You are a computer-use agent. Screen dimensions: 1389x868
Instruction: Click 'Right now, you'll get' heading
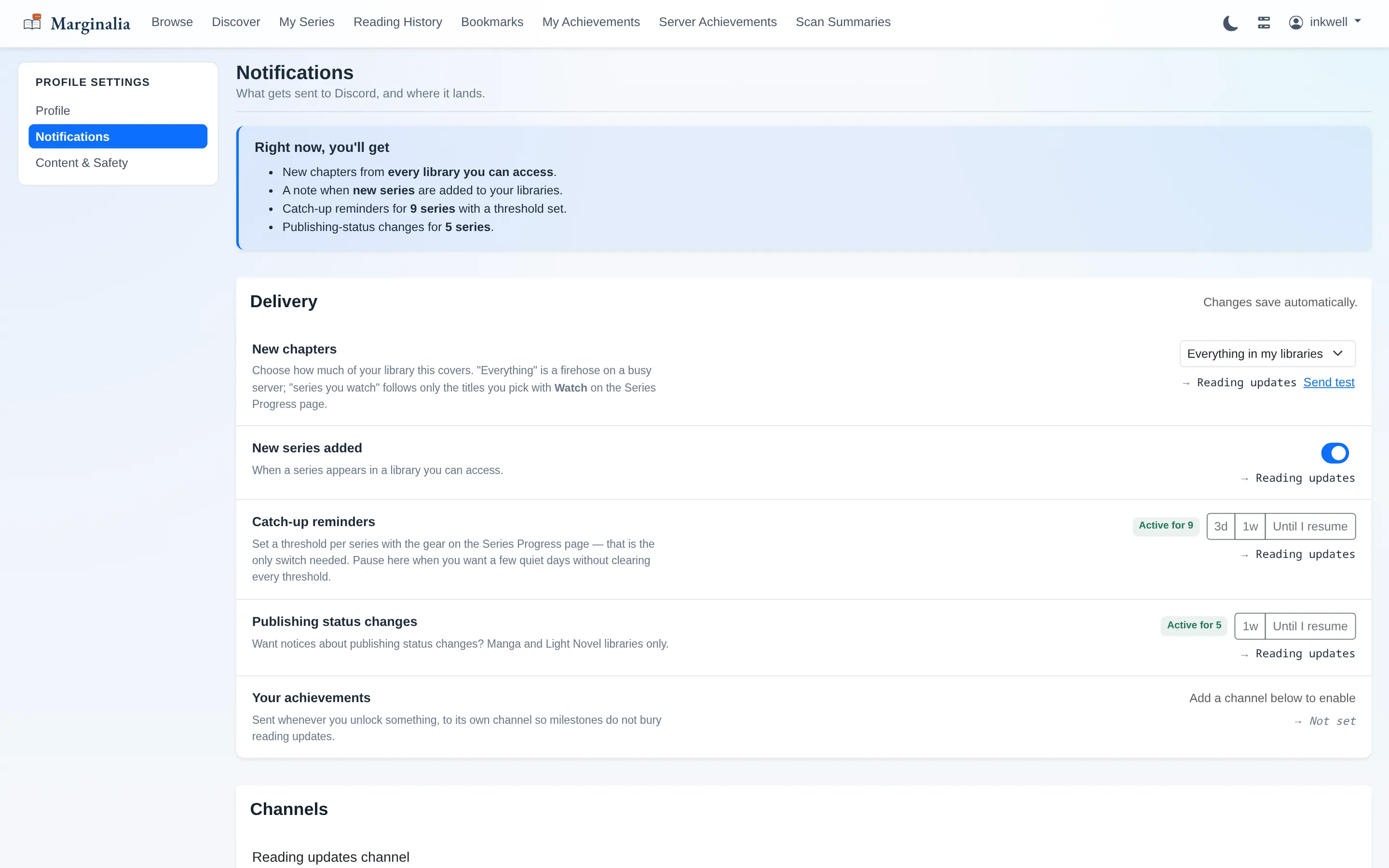pyautogui.click(x=321, y=148)
